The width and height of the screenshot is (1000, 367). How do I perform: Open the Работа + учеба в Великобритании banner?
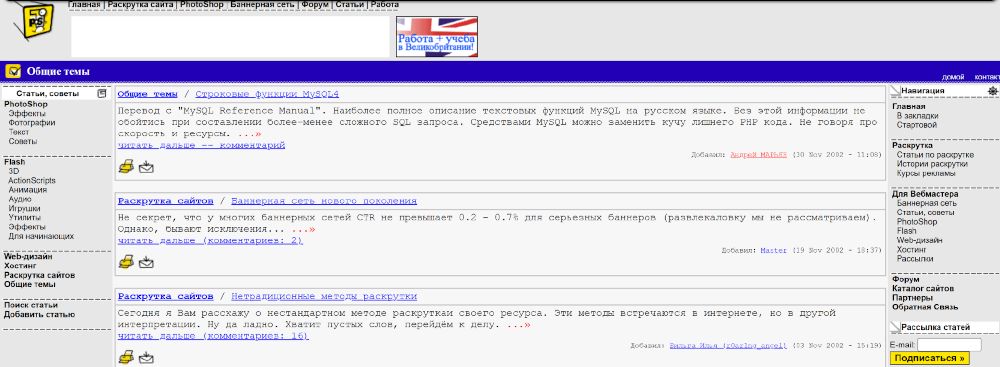pos(437,36)
